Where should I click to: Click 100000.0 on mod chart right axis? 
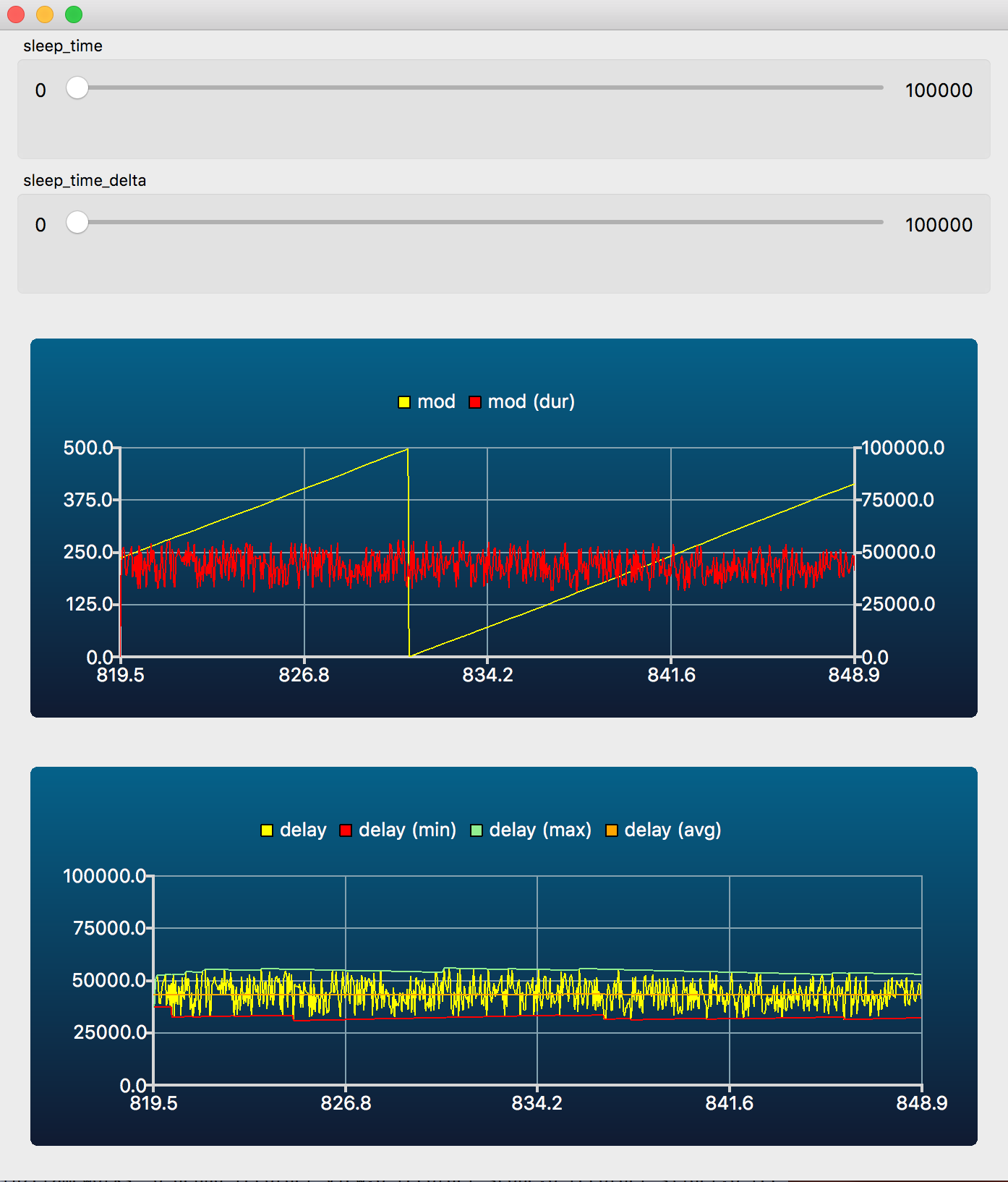[x=903, y=448]
